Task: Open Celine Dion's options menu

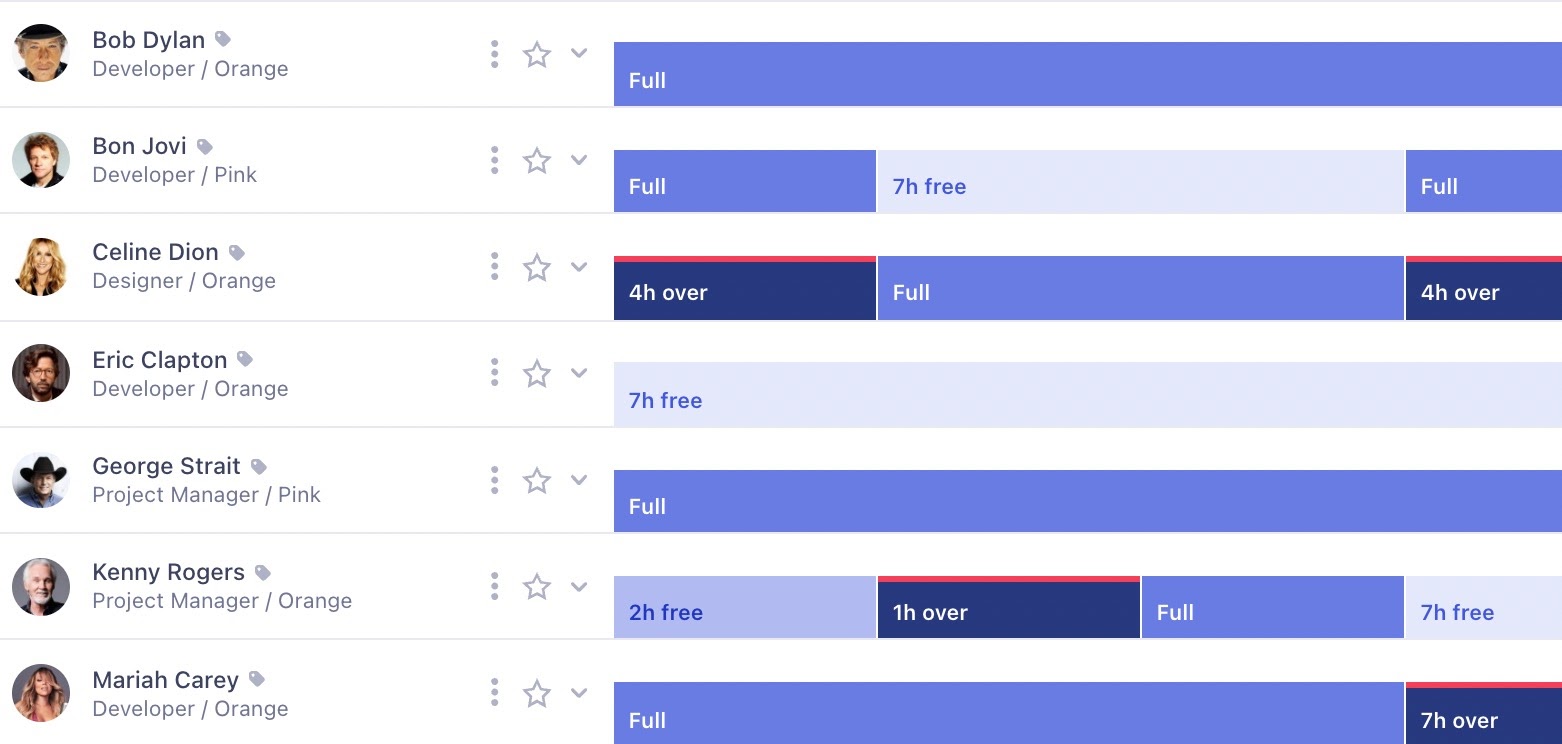Action: tap(494, 267)
